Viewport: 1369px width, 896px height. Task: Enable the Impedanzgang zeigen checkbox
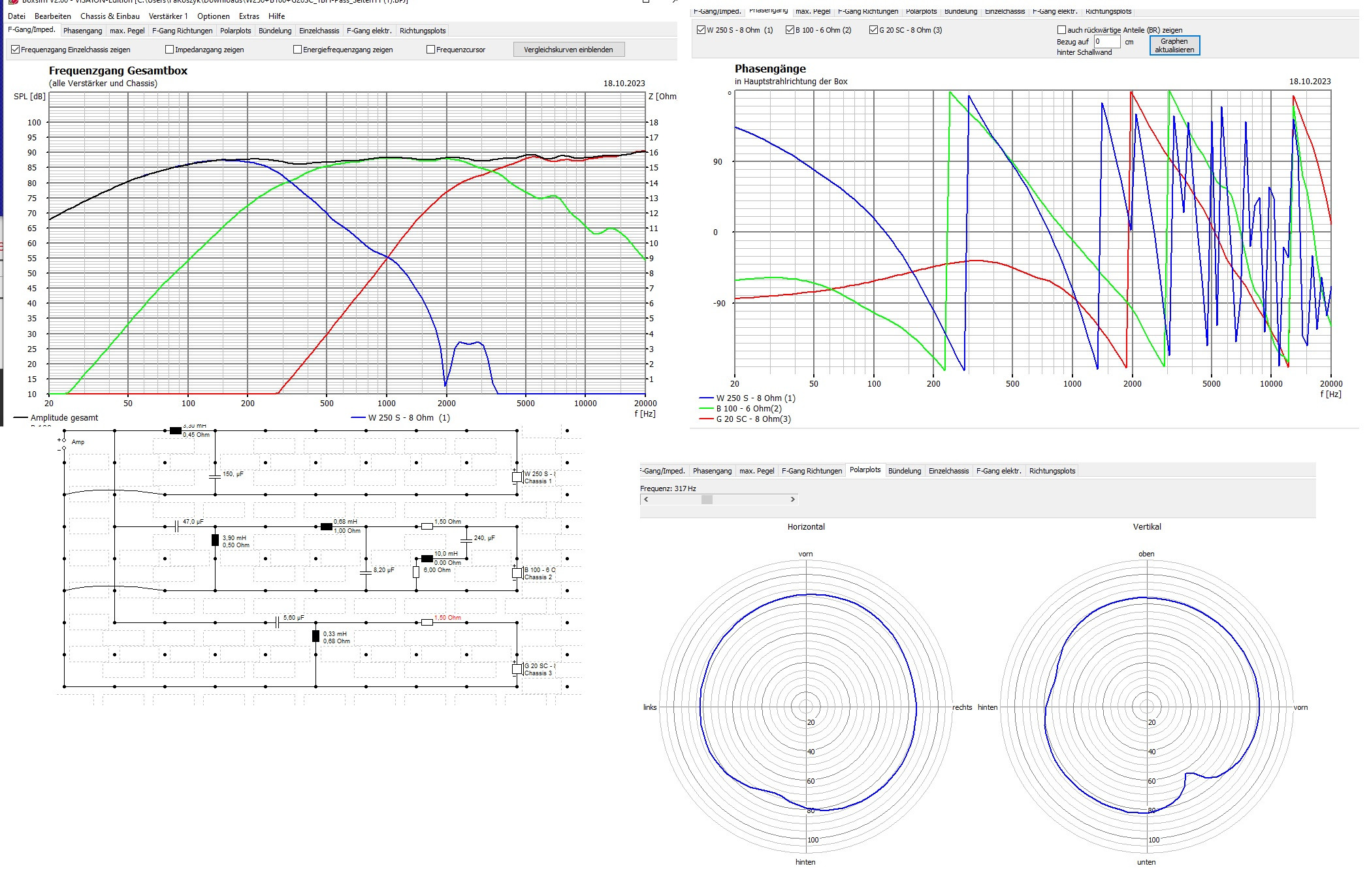tap(170, 50)
